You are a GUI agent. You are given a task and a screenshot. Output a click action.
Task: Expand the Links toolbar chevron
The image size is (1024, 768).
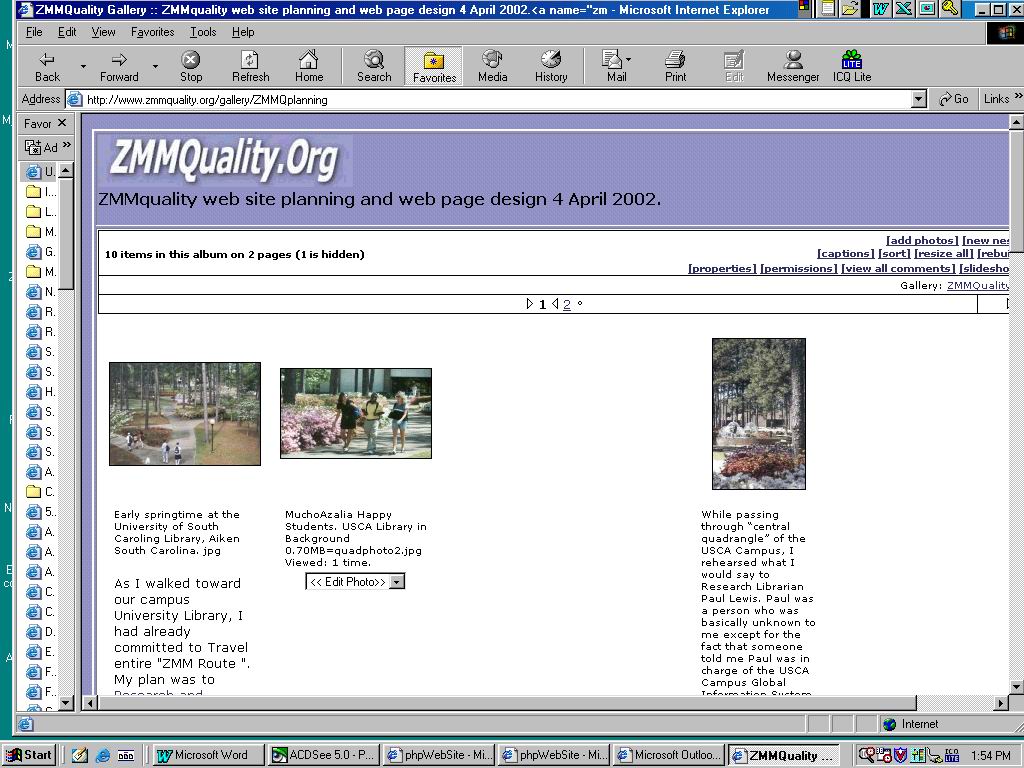tap(1017, 97)
